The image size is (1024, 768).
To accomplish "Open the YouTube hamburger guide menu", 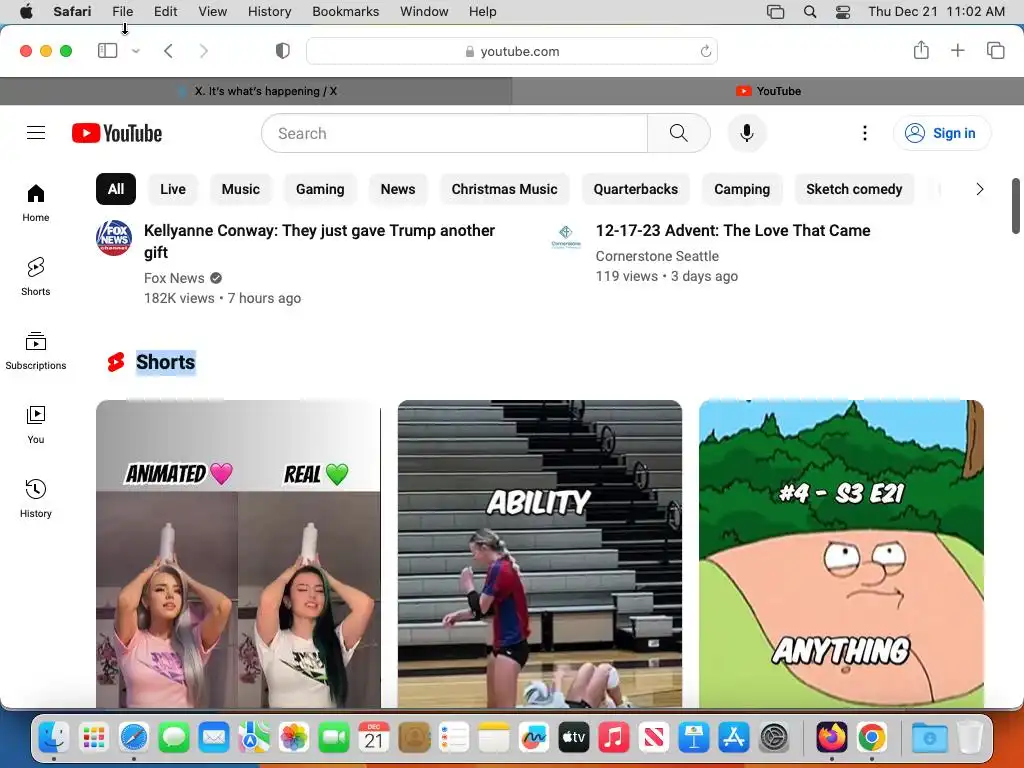I will point(36,133).
